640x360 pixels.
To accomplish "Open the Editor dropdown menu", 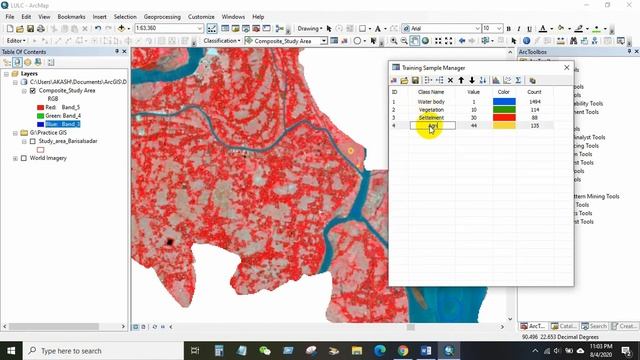I will click(x=16, y=41).
